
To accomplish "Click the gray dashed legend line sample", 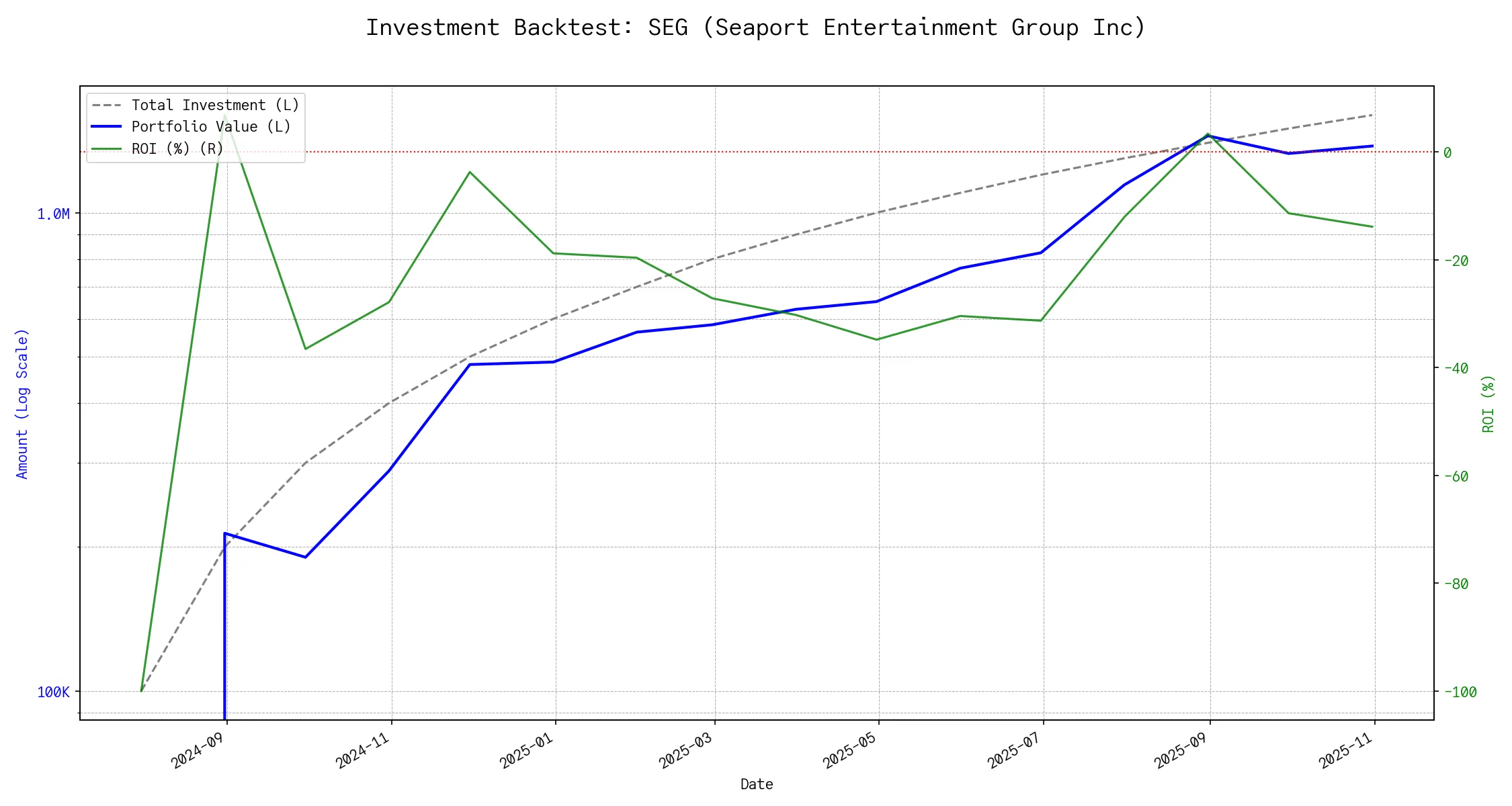I will [x=107, y=105].
